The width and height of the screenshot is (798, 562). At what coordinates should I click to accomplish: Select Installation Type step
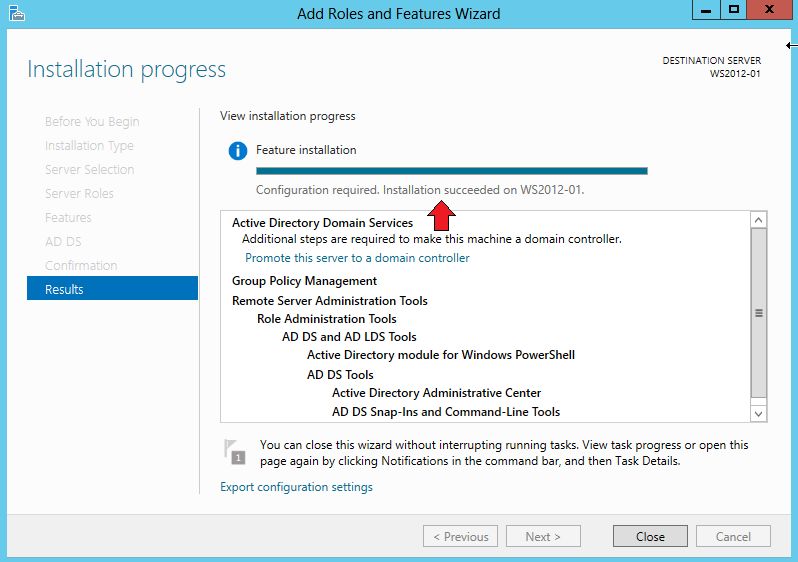coord(89,146)
